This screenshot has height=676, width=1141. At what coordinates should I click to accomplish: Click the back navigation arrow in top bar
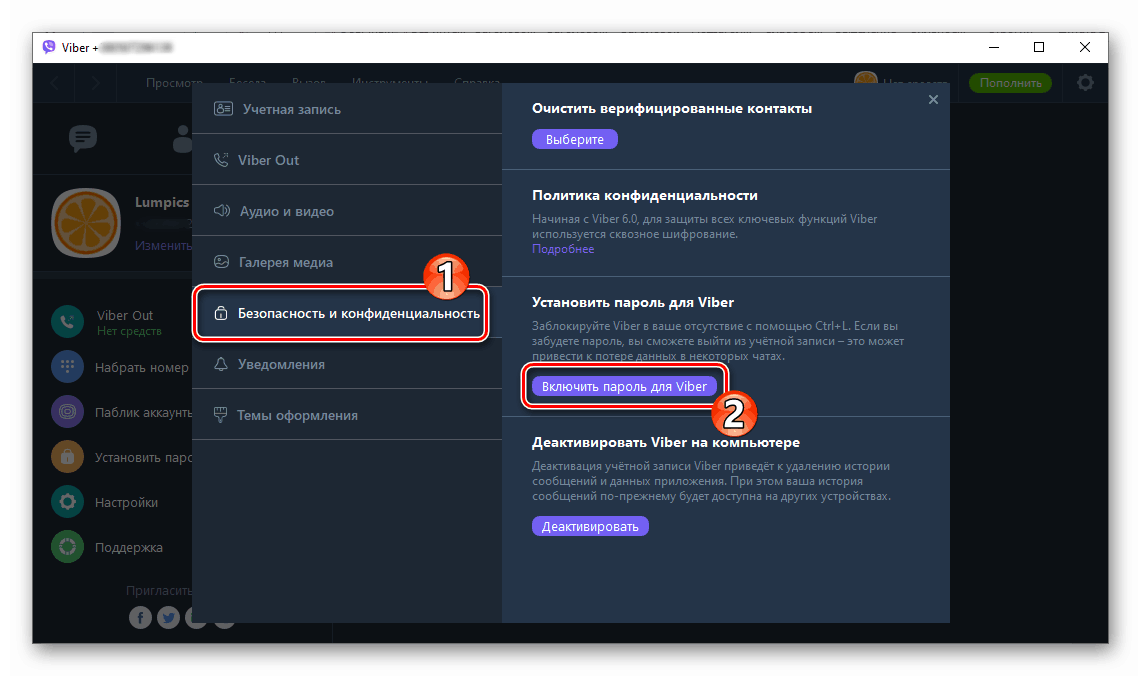pos(55,83)
